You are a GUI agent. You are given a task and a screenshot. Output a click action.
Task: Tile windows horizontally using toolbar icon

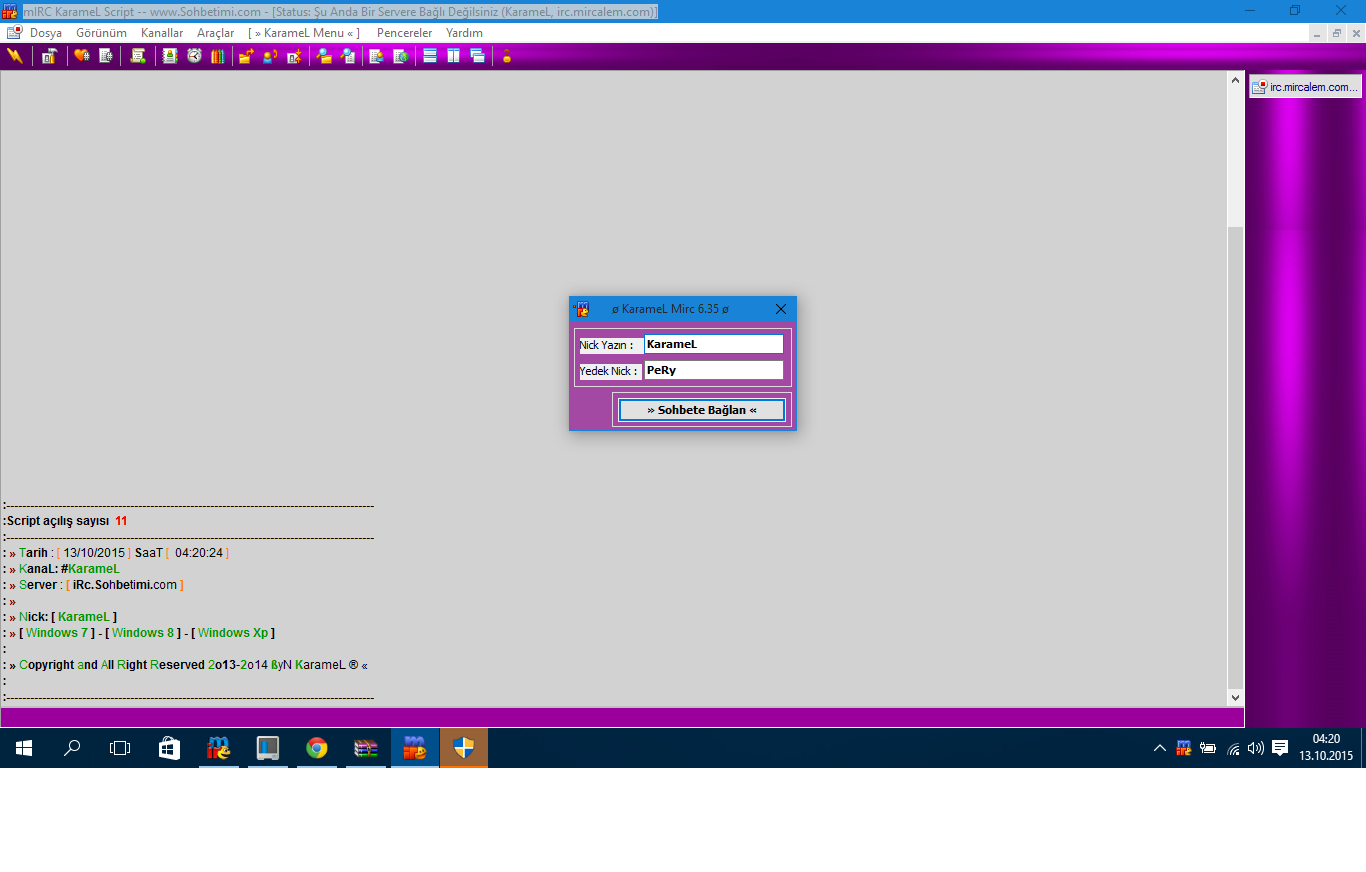tap(430, 56)
